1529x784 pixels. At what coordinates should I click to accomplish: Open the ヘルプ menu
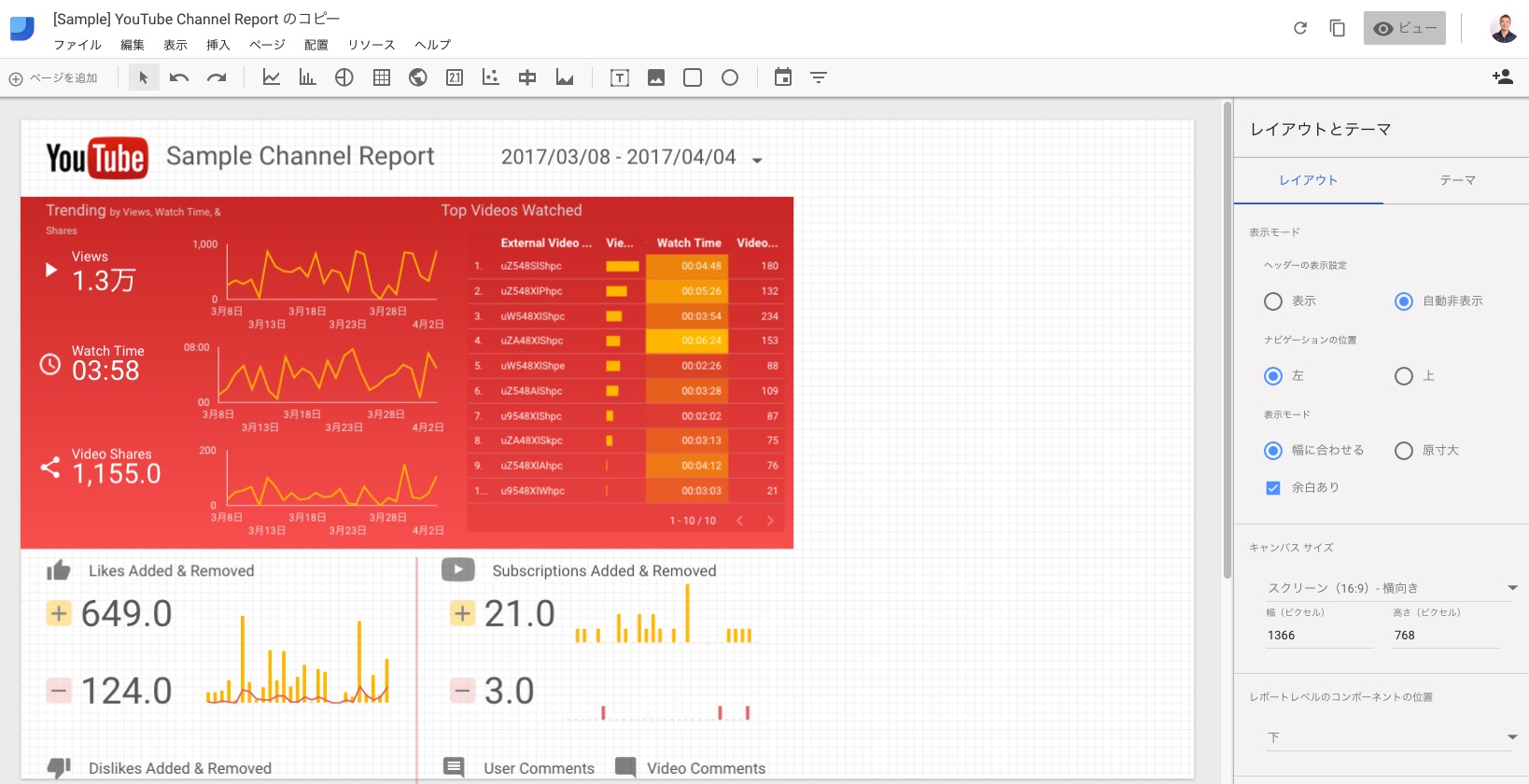(433, 45)
